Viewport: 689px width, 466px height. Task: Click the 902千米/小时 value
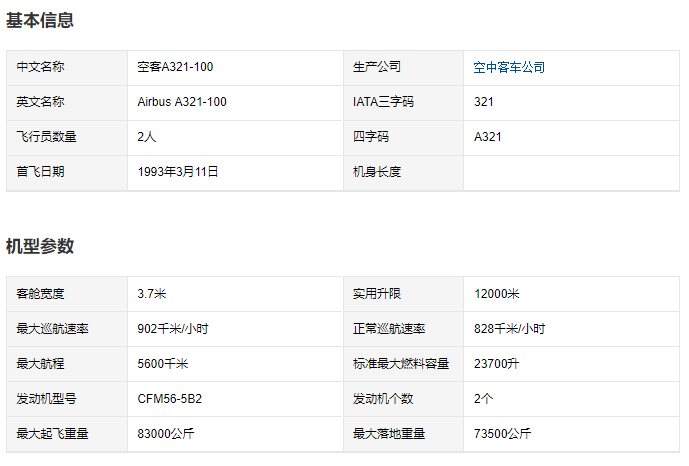pyautogui.click(x=173, y=329)
